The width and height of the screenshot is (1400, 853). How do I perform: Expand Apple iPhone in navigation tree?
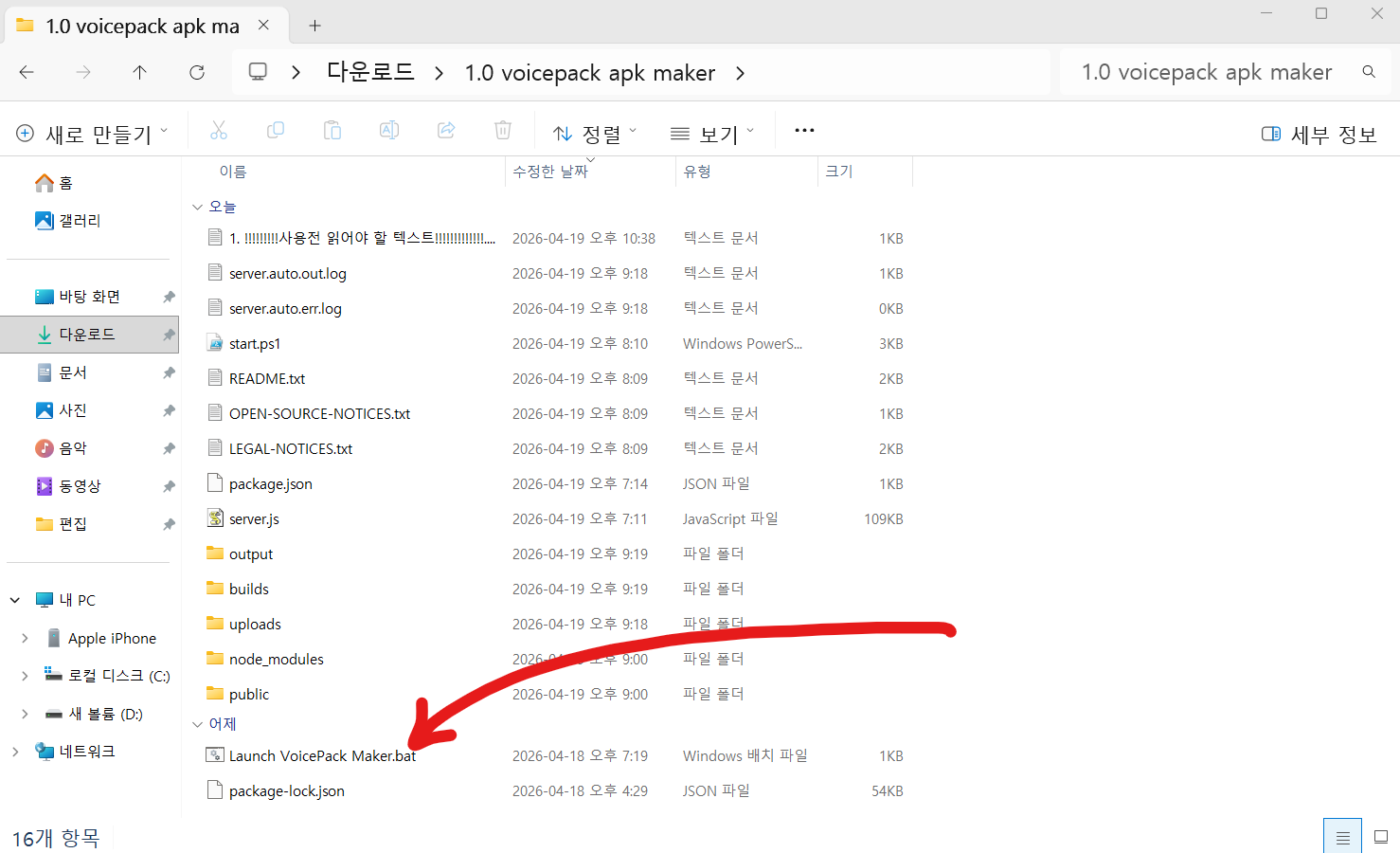tap(25, 639)
